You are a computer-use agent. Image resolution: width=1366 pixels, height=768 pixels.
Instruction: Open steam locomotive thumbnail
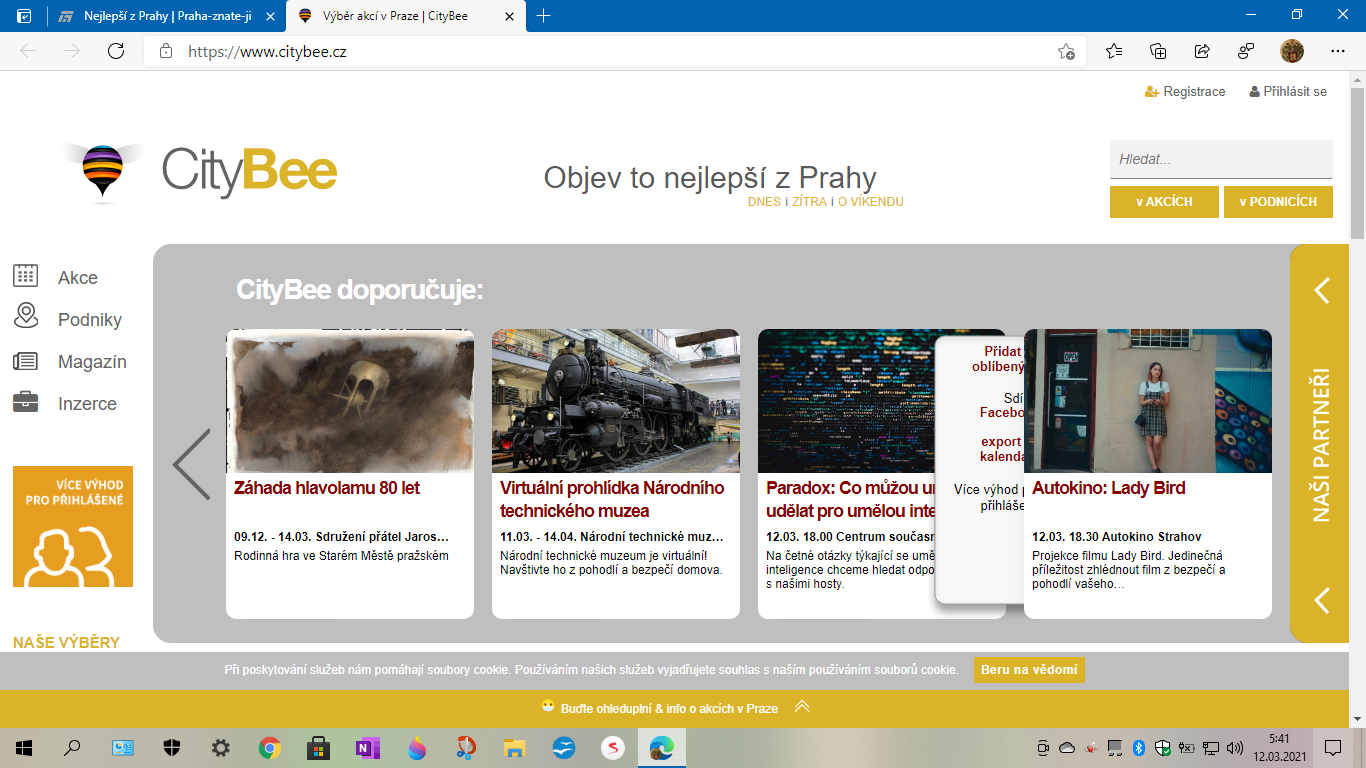[x=616, y=401]
